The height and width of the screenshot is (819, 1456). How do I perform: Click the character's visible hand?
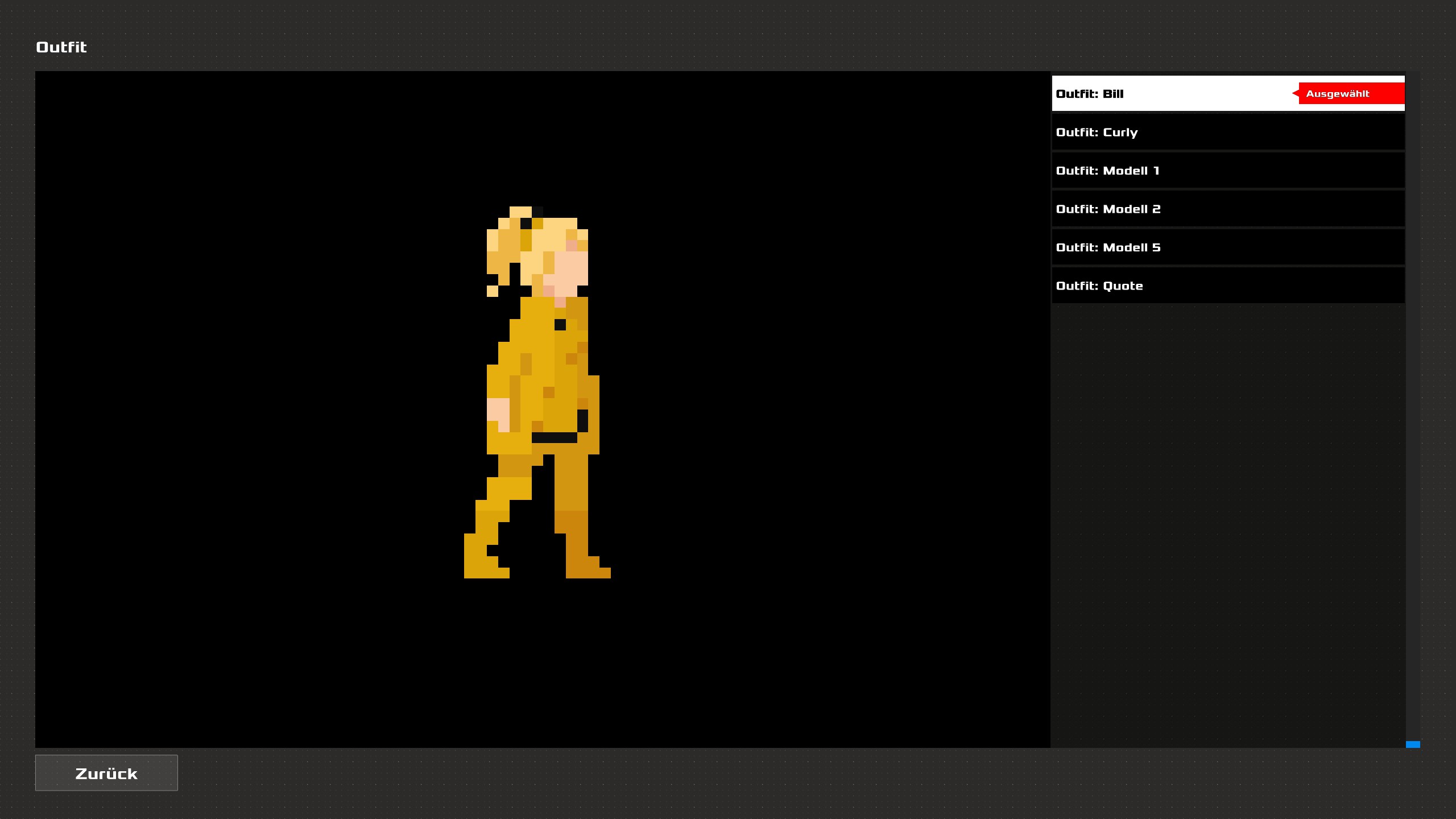498,411
